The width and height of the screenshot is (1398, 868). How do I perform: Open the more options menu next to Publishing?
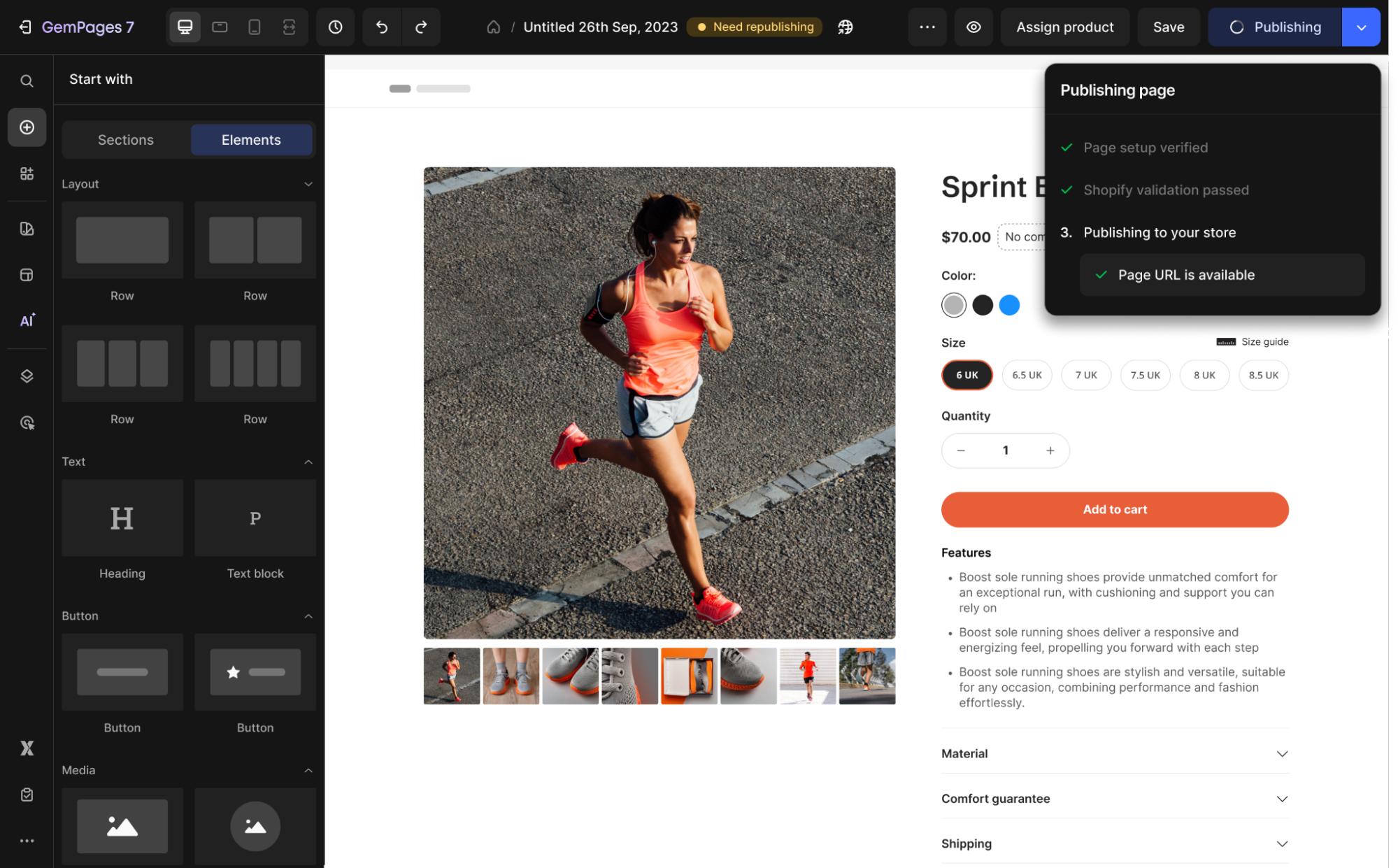pos(927,27)
